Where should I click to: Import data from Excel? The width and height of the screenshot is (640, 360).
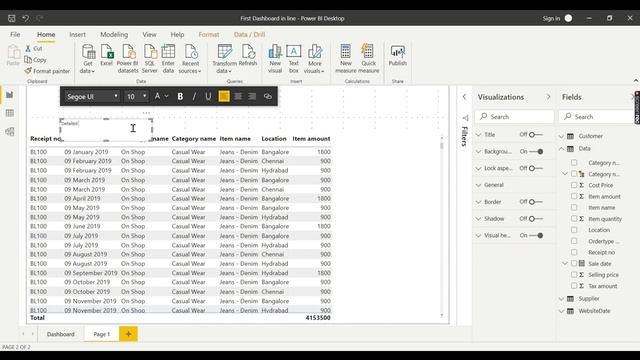[x=107, y=55]
